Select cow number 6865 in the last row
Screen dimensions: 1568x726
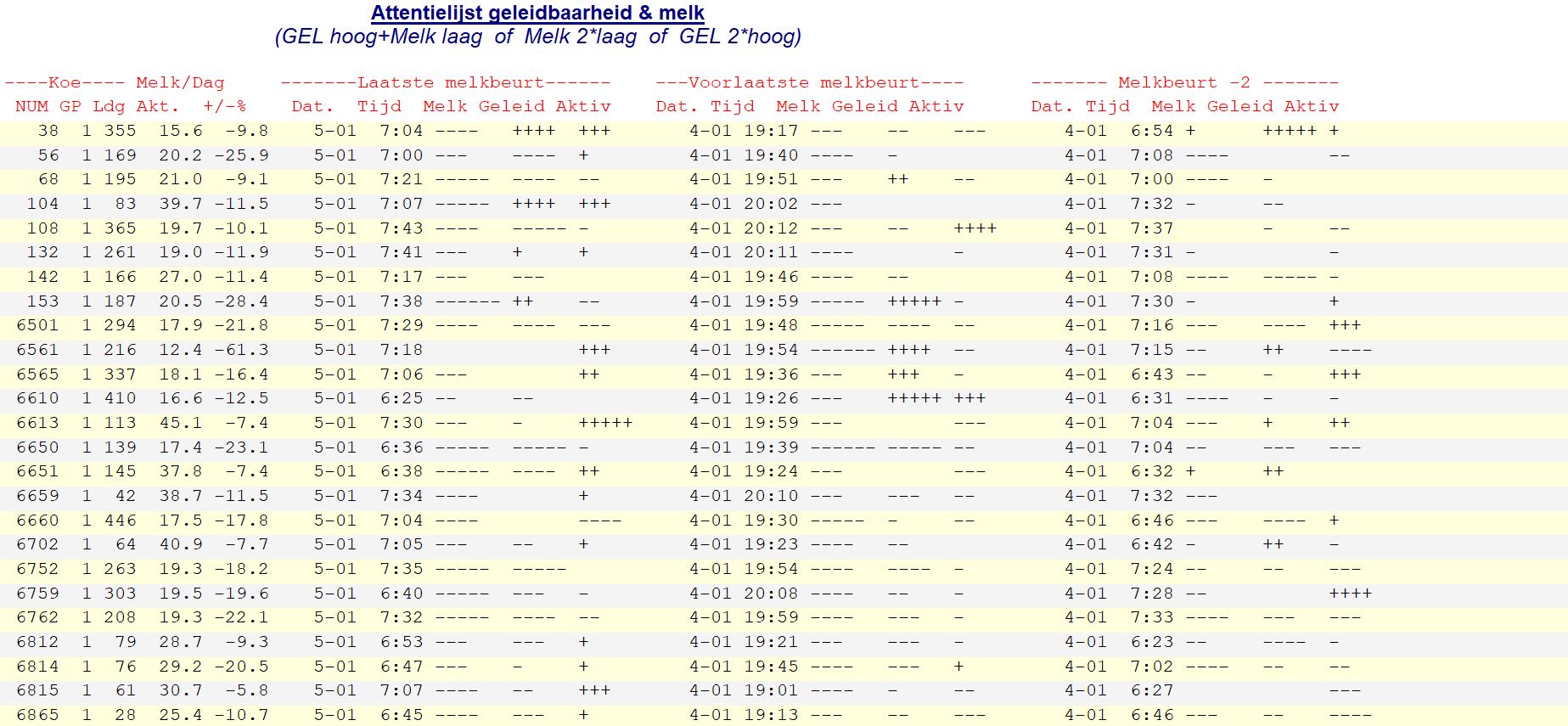(37, 715)
